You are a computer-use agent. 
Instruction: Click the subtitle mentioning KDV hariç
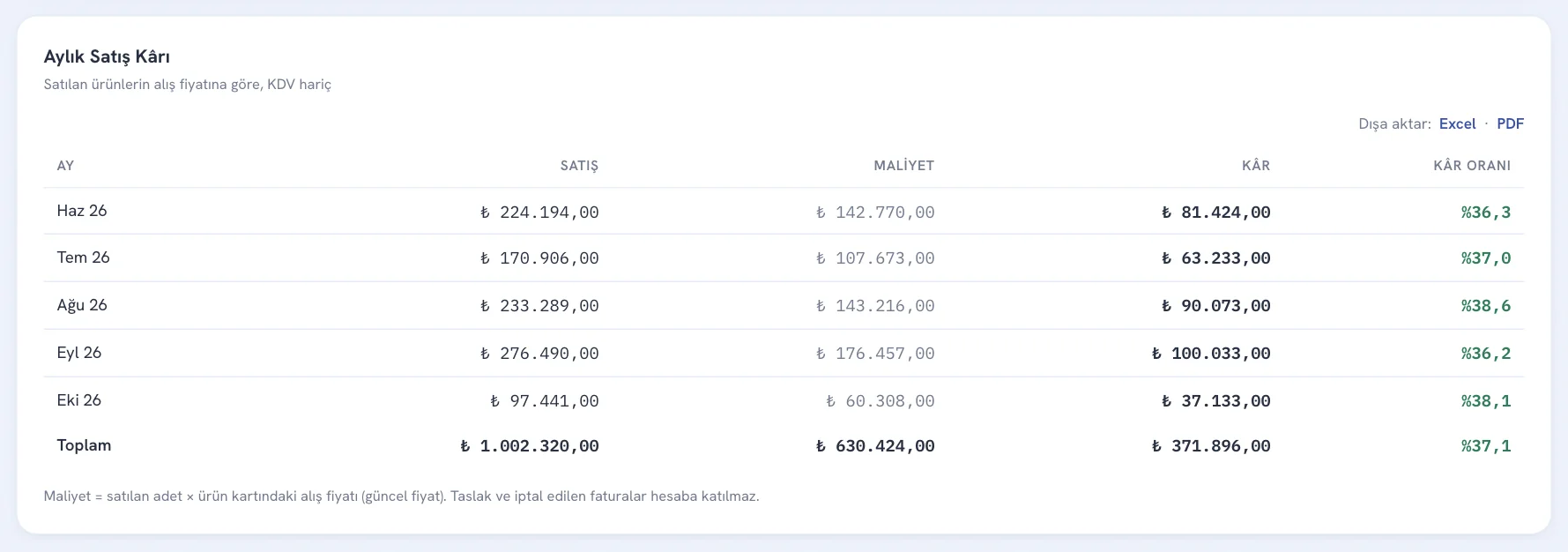point(188,85)
